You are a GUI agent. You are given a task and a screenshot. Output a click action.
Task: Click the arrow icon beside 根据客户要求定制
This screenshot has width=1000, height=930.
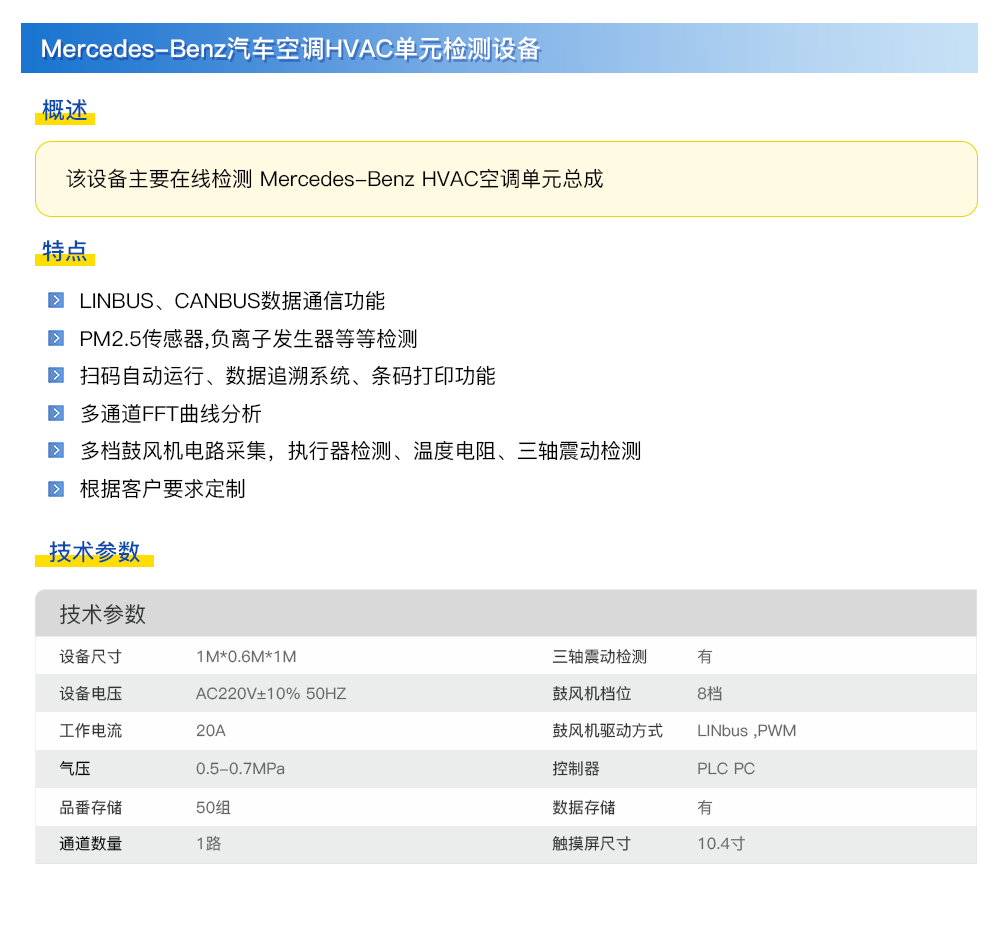click(56, 489)
